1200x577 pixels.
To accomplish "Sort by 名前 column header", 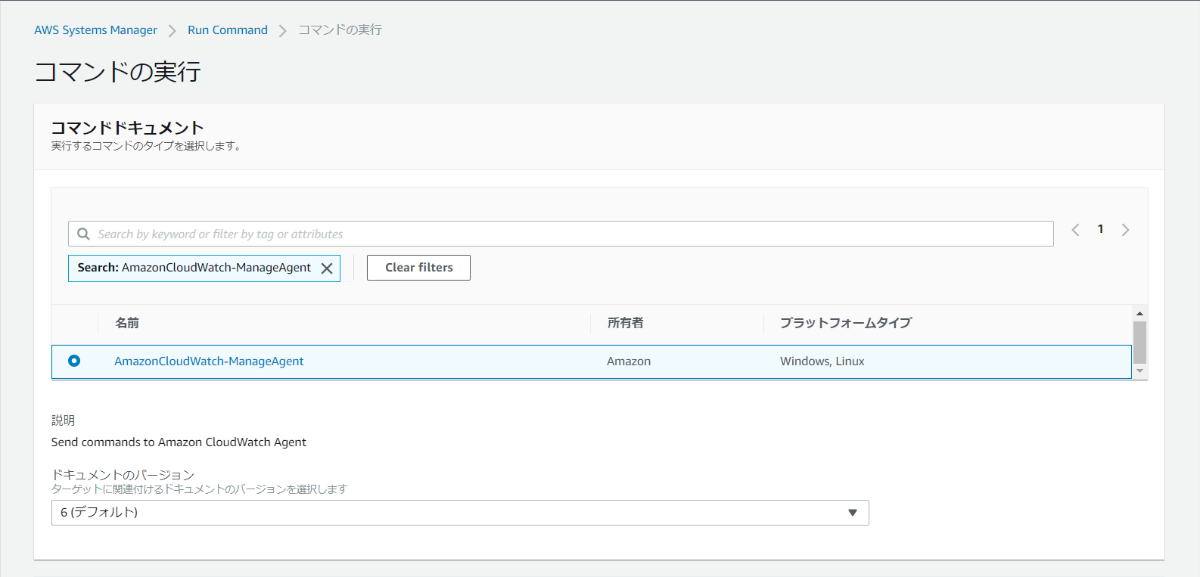I will click(127, 323).
